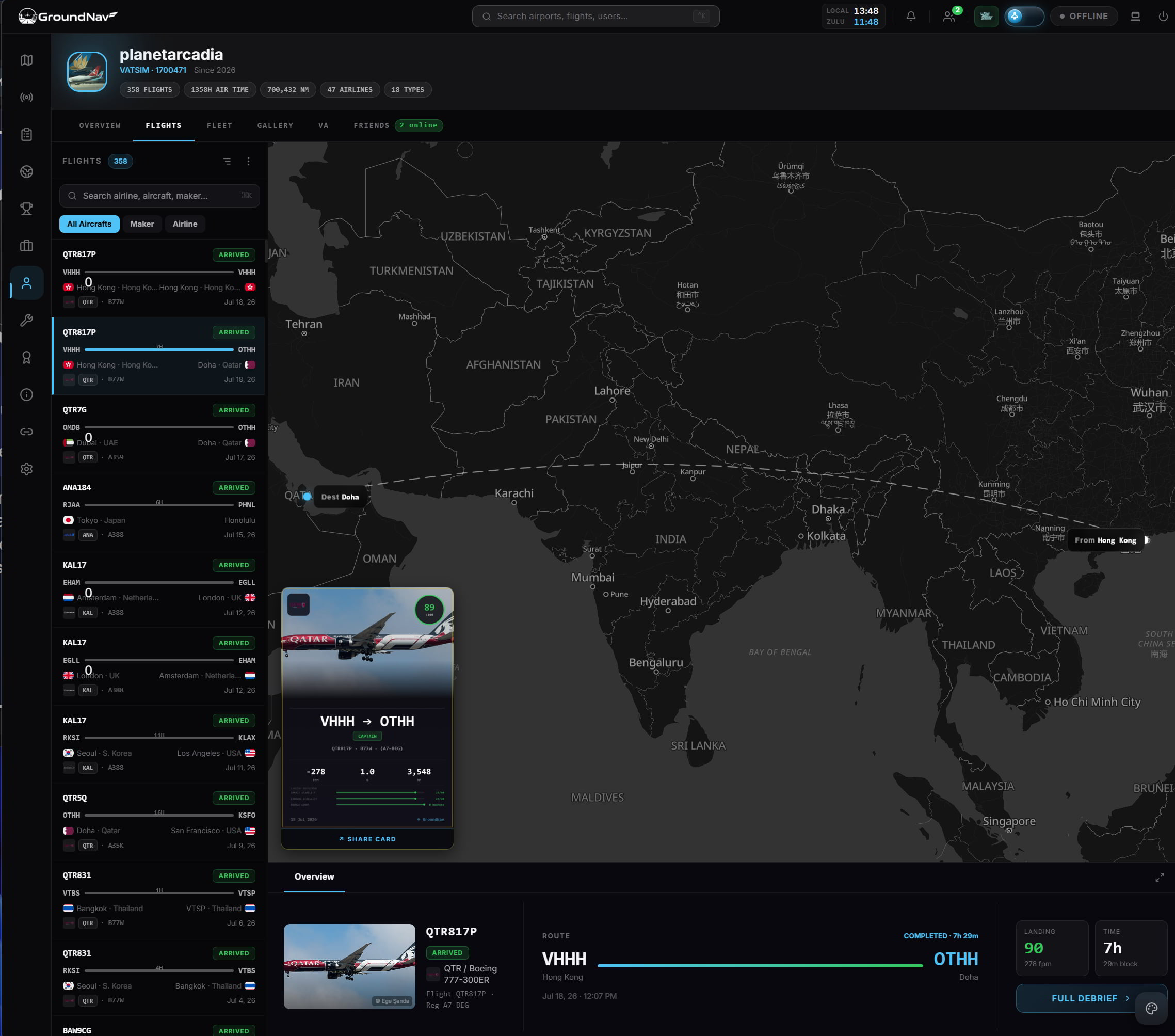
Task: Focus the search airports, flights, users field
Action: pyautogui.click(x=595, y=16)
